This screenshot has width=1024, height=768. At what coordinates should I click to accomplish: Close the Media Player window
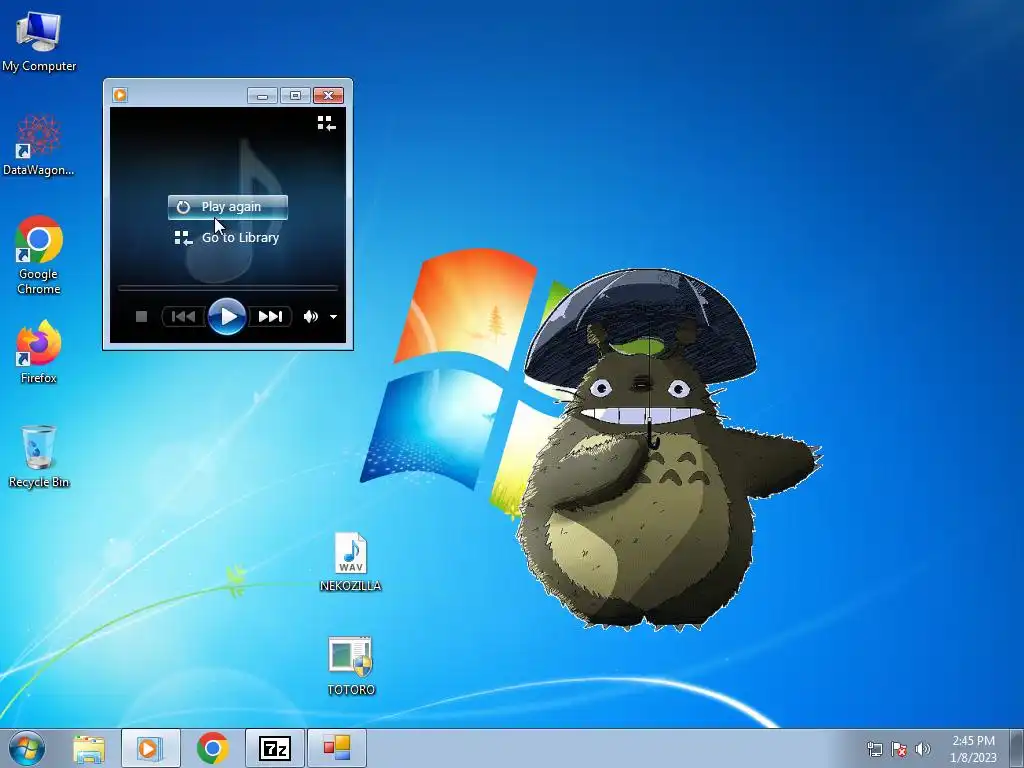[328, 96]
